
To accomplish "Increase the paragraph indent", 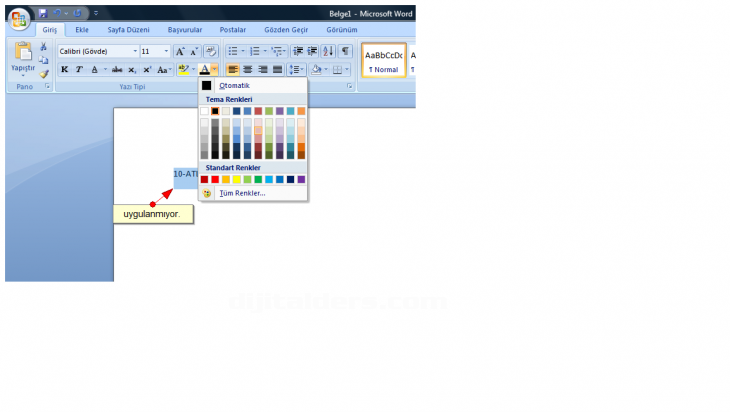I will [x=312, y=51].
